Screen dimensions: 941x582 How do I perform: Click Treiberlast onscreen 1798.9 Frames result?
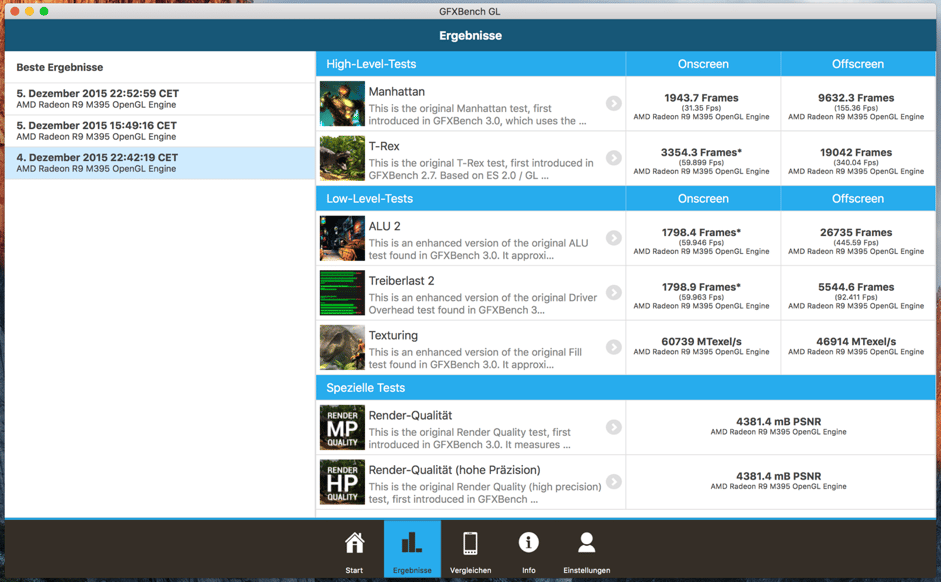point(702,287)
